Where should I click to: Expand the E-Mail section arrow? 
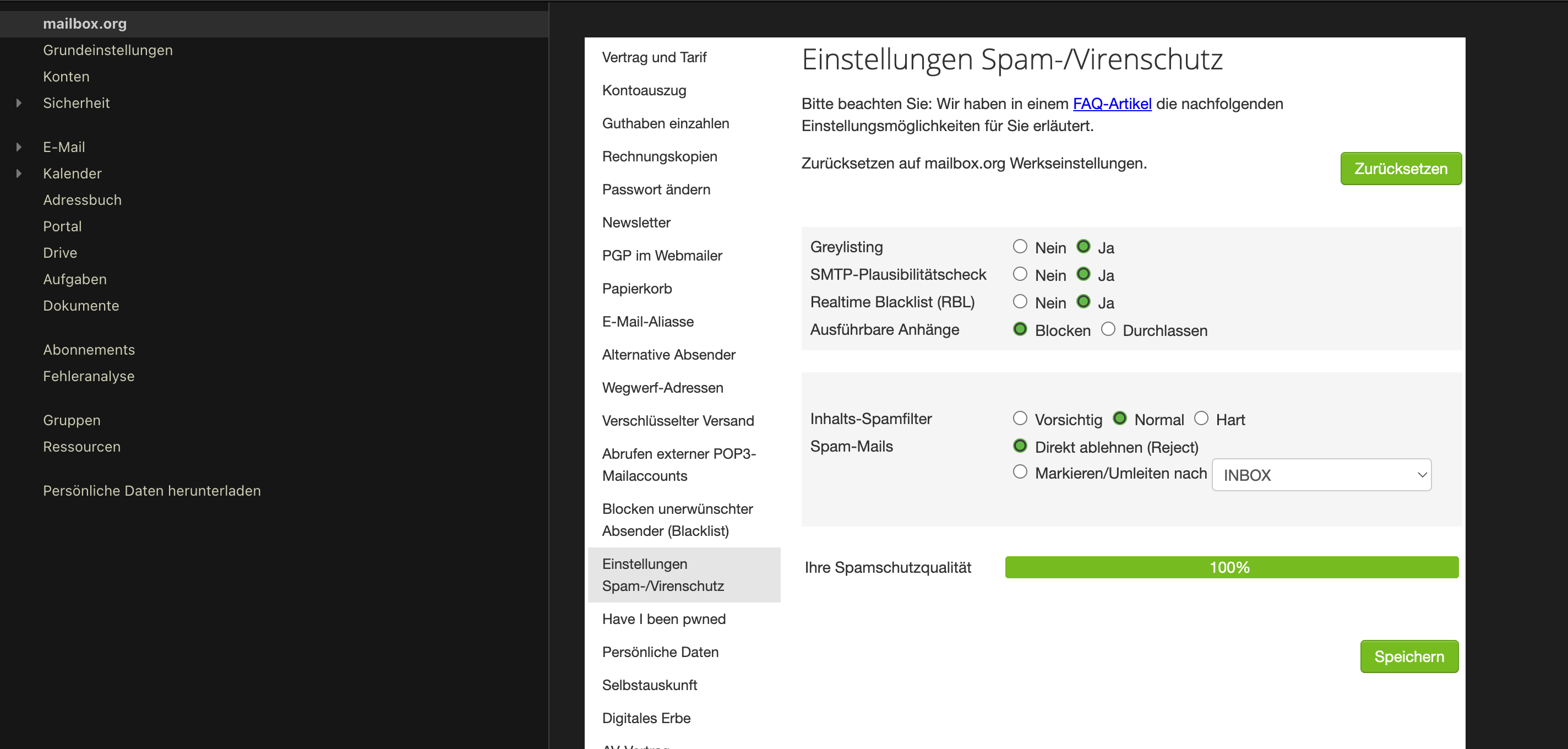tap(19, 146)
